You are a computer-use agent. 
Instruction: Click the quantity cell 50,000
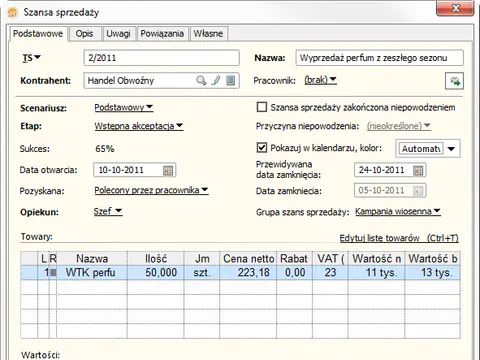(x=156, y=273)
